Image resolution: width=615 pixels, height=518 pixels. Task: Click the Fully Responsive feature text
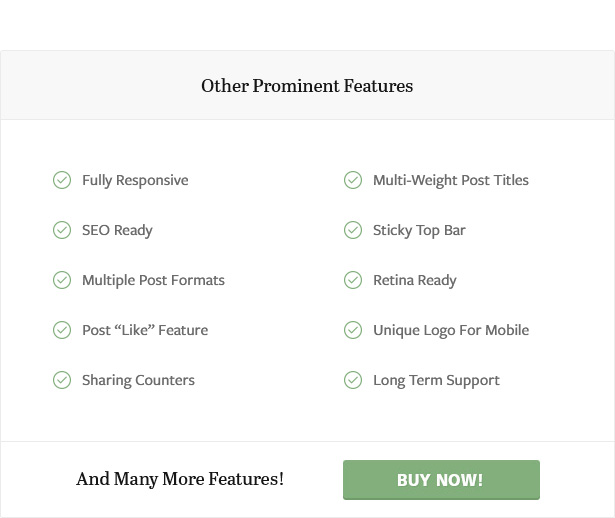[x=135, y=180]
